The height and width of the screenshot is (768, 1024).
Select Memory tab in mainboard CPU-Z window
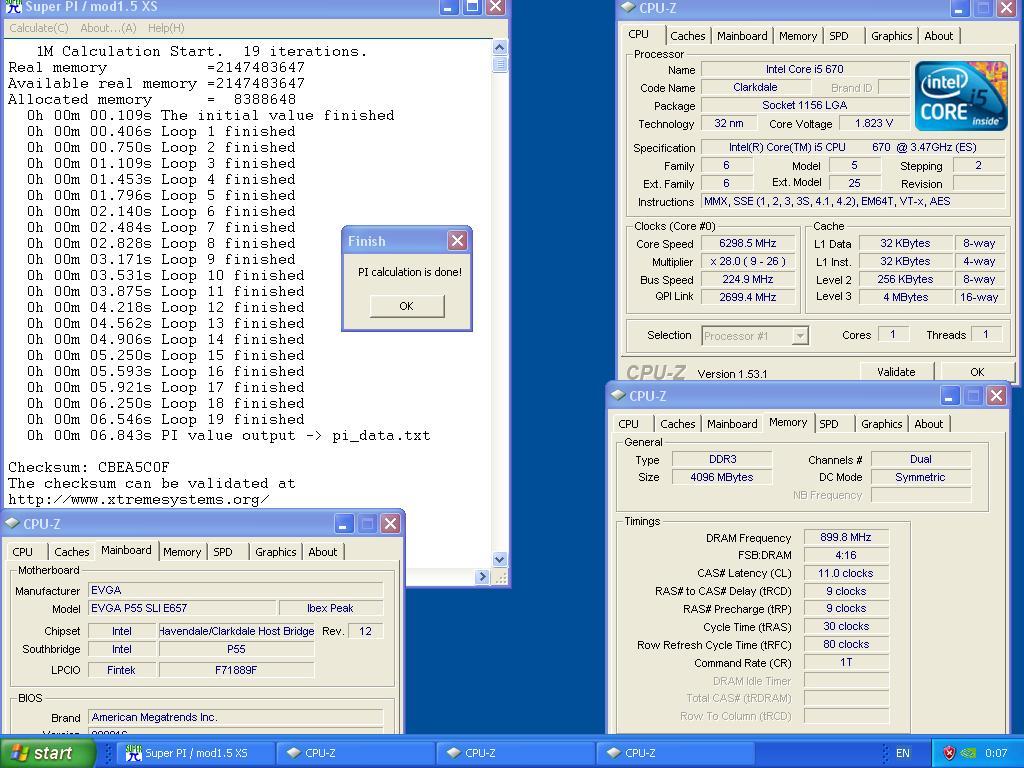182,552
